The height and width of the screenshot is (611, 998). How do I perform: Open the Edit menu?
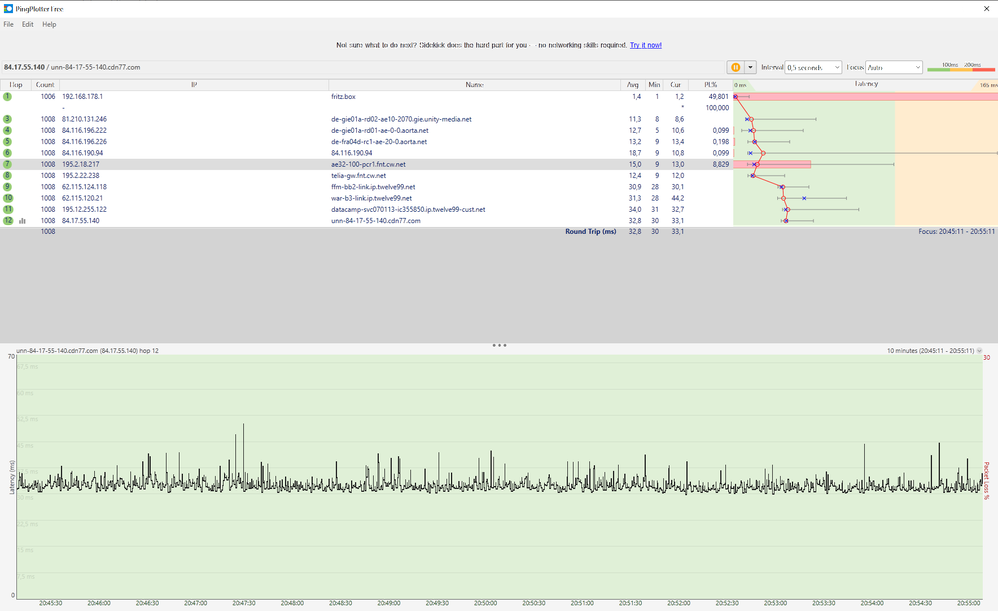[x=28, y=24]
